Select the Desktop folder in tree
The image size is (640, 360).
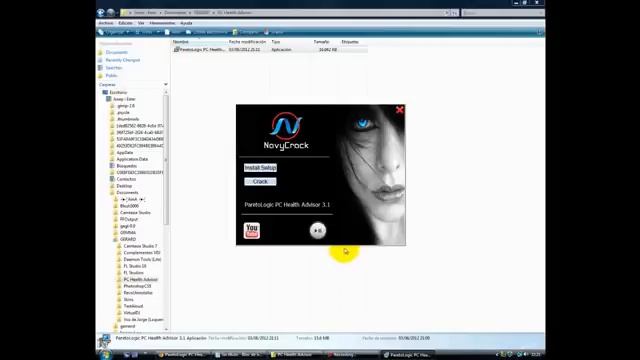(124, 186)
